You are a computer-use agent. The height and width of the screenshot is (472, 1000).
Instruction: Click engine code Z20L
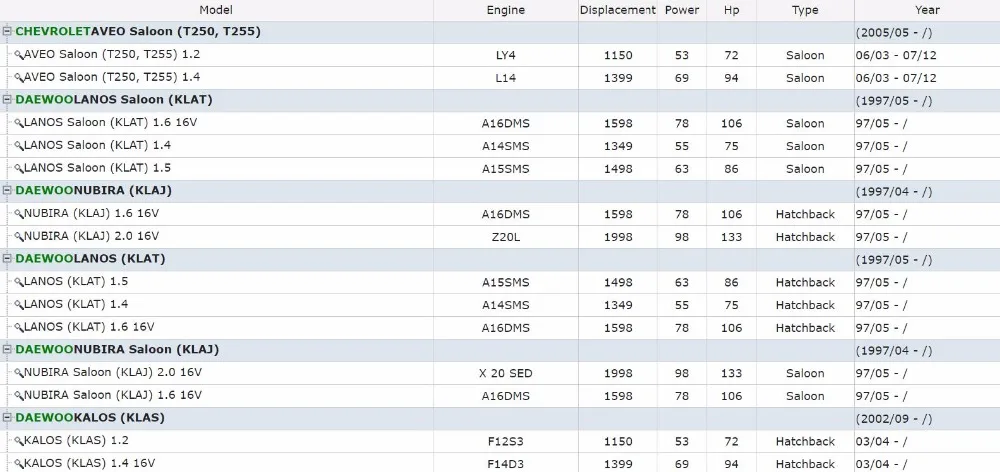pos(506,237)
